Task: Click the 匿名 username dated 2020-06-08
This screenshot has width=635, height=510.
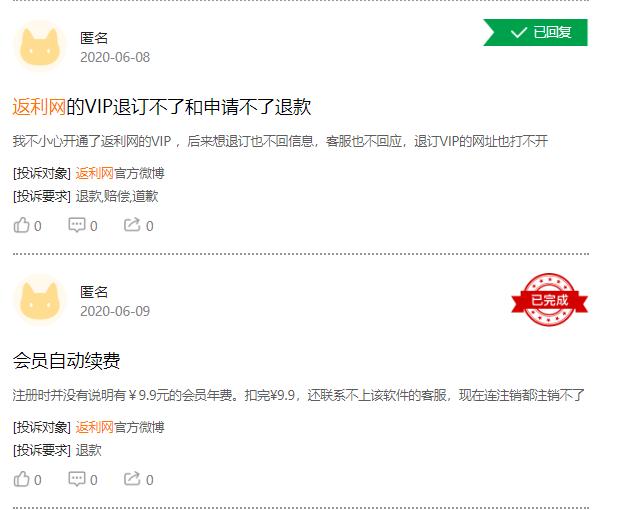Action: (94, 38)
